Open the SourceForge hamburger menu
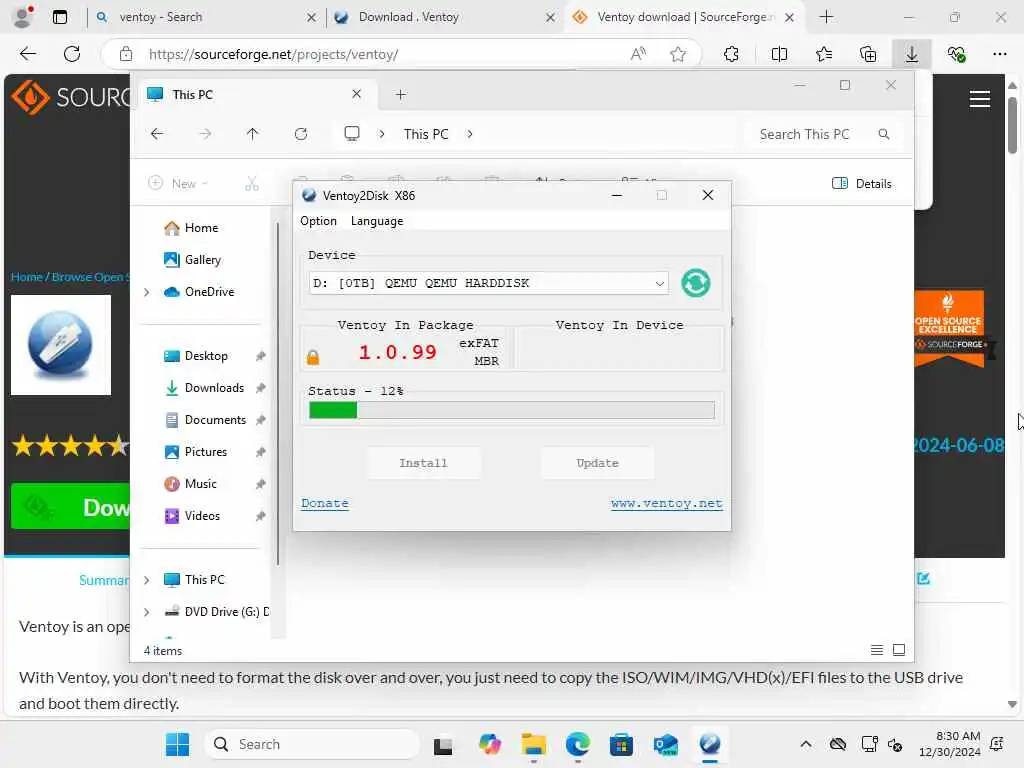 pyautogui.click(x=980, y=99)
